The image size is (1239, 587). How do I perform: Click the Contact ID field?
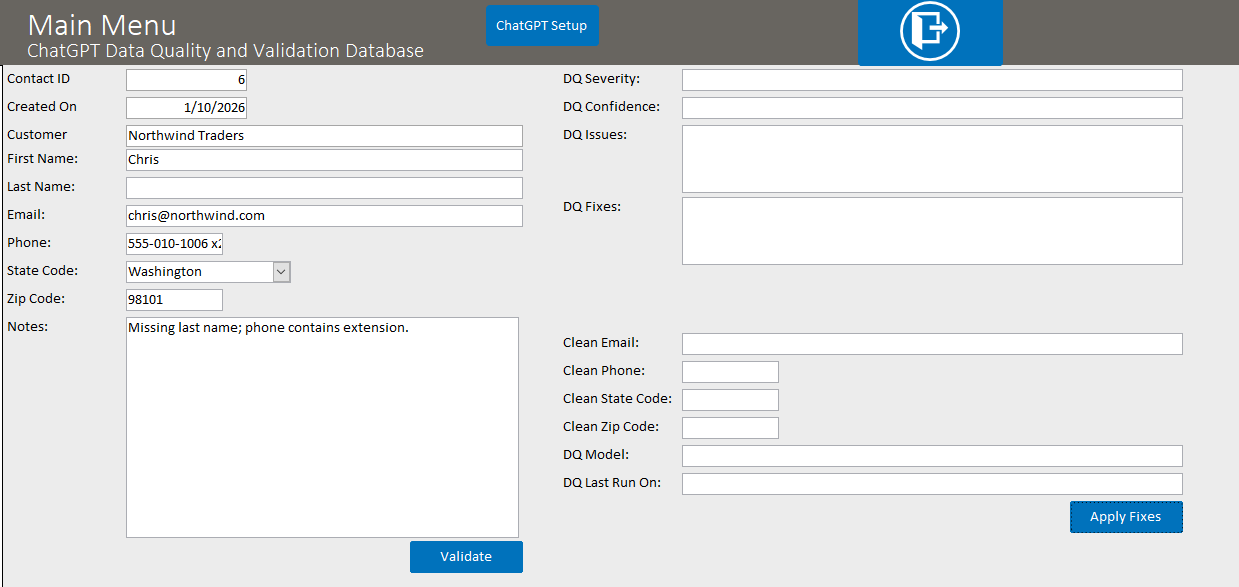coord(186,80)
